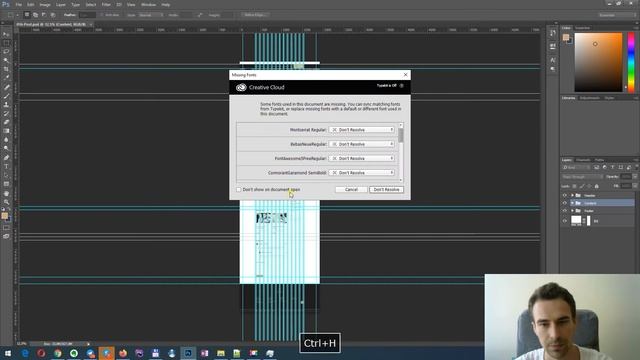The height and width of the screenshot is (360, 640).
Task: Click the New selection mode icon in options bar
Action: coord(27,15)
